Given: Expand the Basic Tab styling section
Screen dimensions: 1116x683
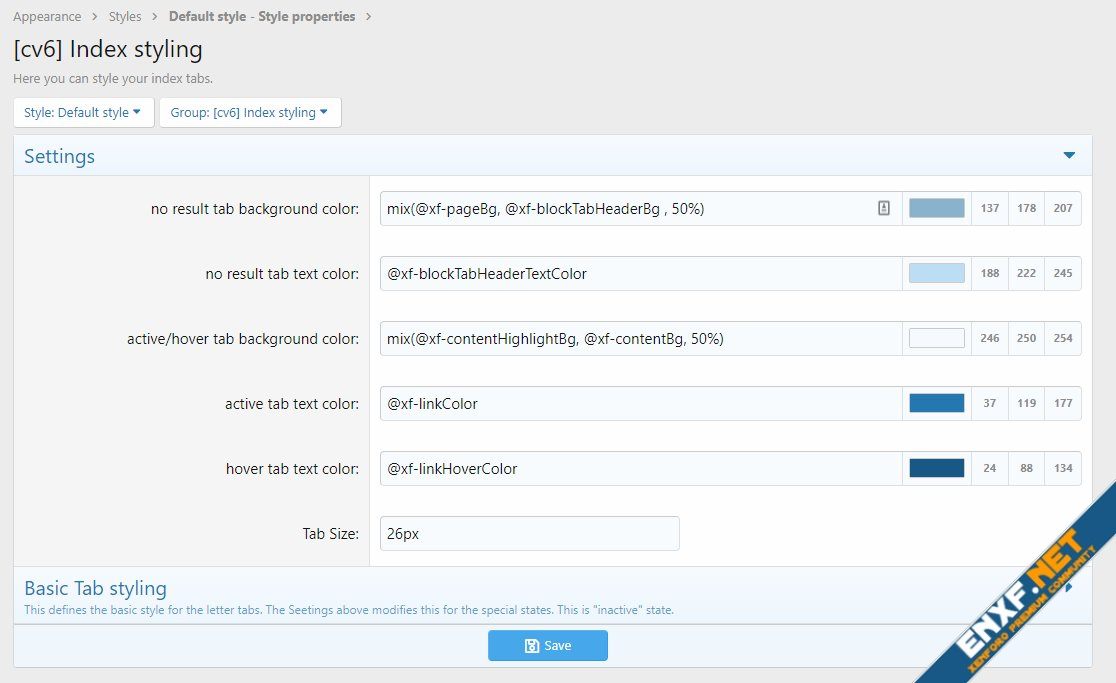Looking at the screenshot, I should click(x=1069, y=588).
